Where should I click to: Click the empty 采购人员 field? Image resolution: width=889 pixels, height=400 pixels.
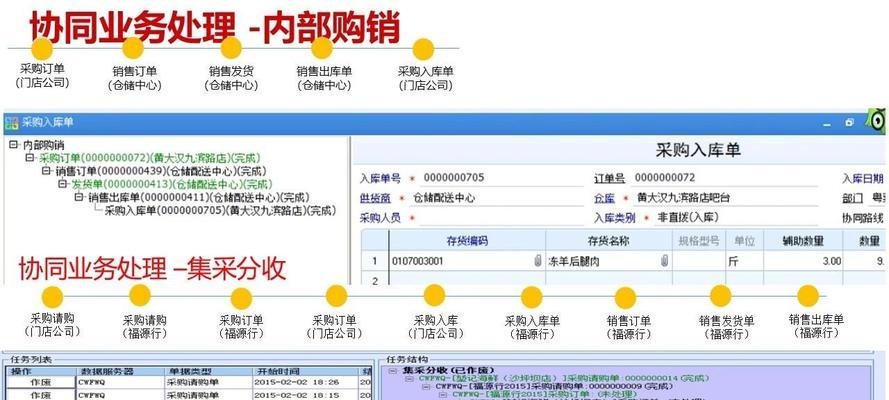click(x=502, y=218)
